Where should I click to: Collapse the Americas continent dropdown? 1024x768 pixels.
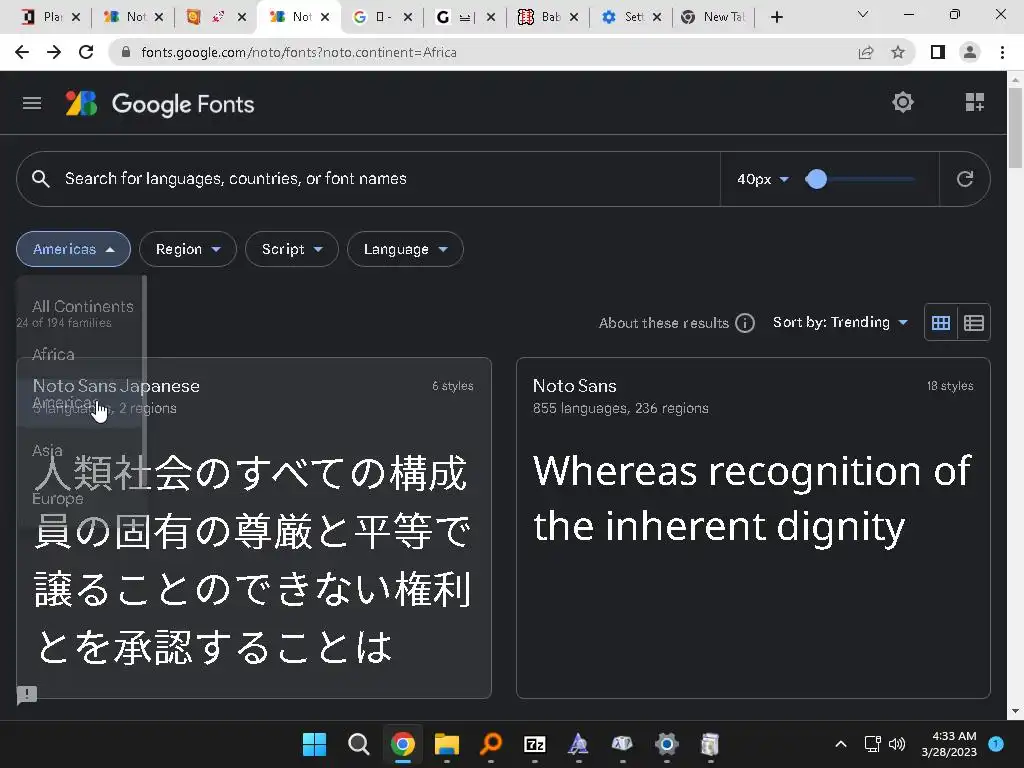pyautogui.click(x=73, y=249)
